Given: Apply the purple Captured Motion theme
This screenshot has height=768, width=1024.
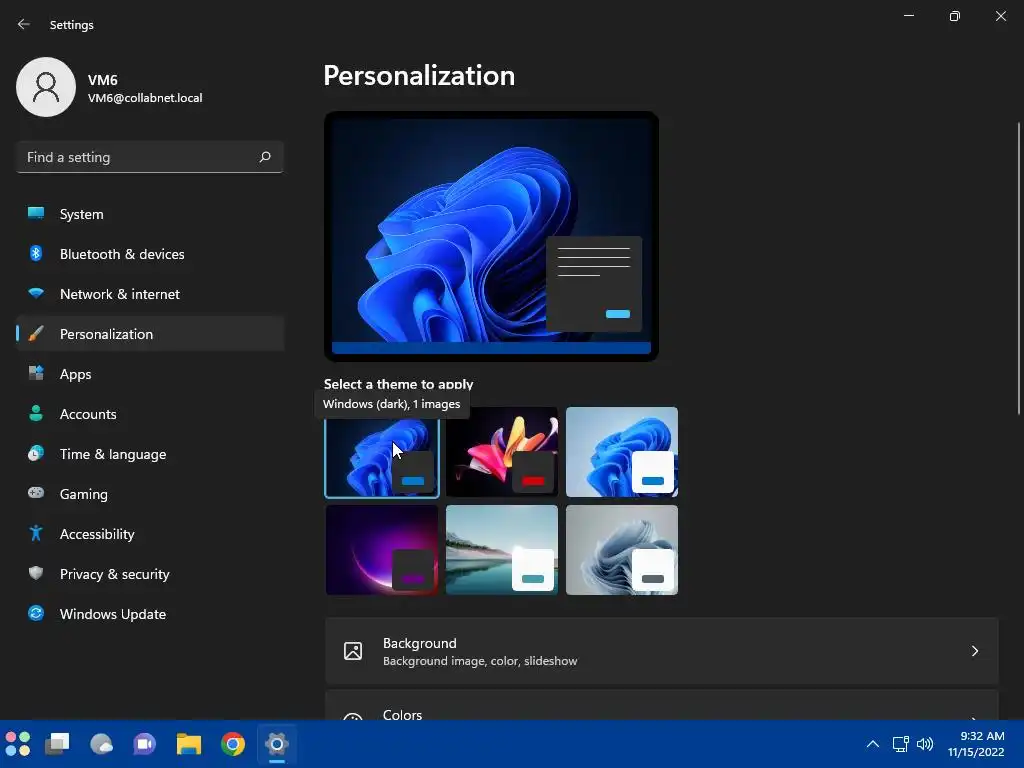Looking at the screenshot, I should coord(382,550).
